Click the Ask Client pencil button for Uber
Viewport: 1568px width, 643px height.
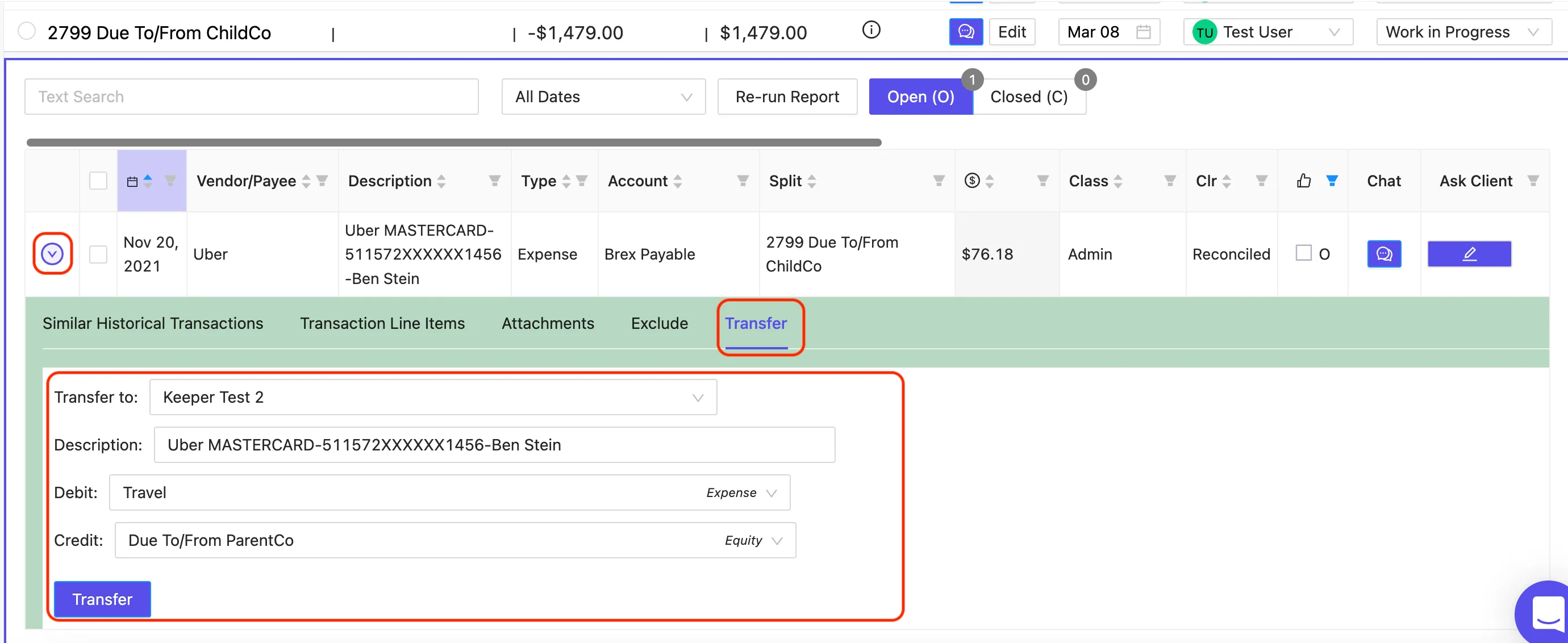tap(1469, 254)
